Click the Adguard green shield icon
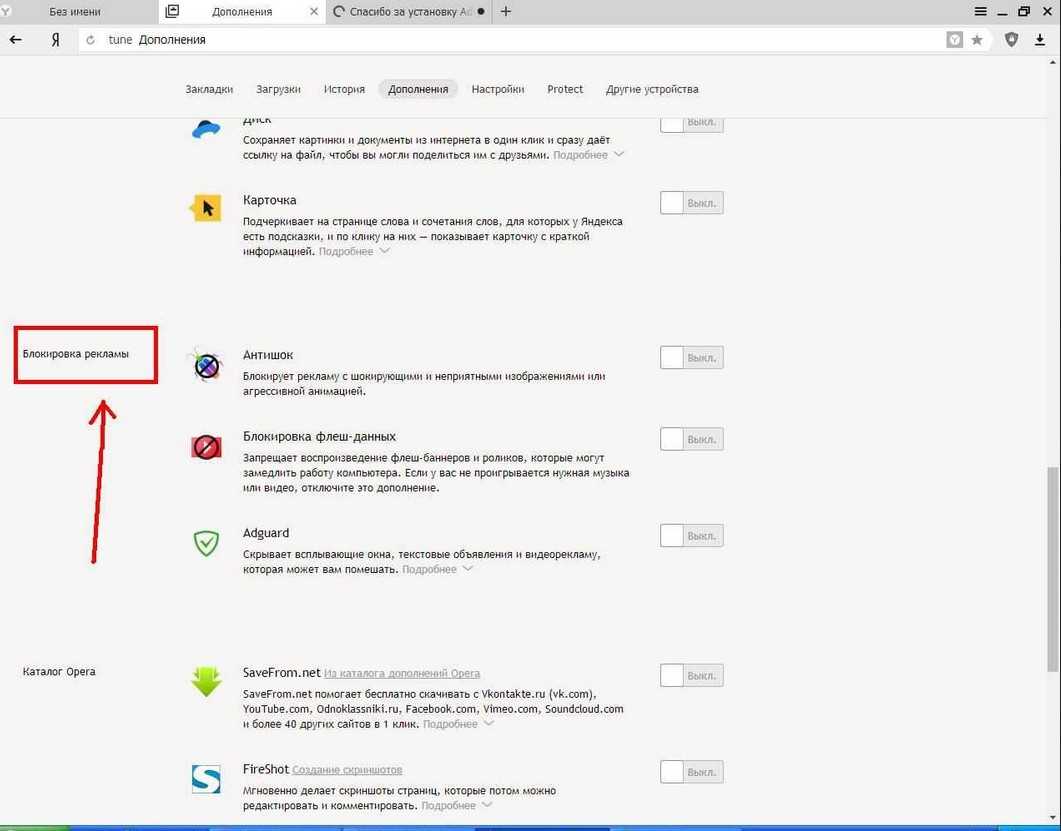1061x831 pixels. pos(206,543)
